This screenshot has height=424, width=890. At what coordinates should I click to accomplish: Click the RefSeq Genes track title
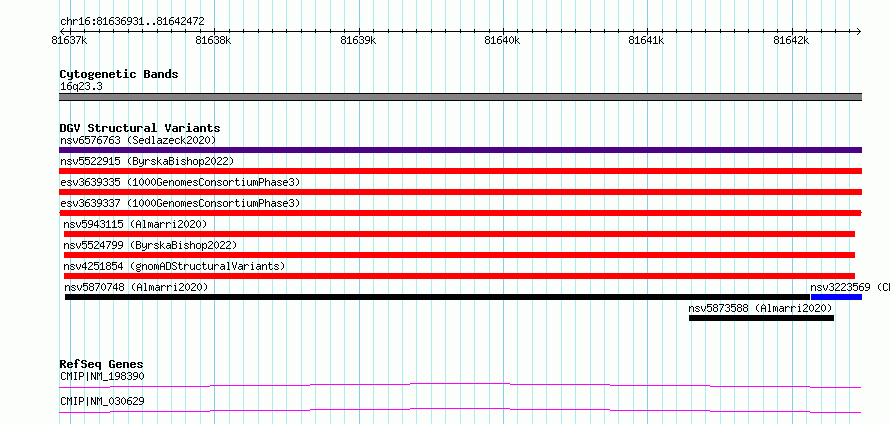tap(102, 364)
